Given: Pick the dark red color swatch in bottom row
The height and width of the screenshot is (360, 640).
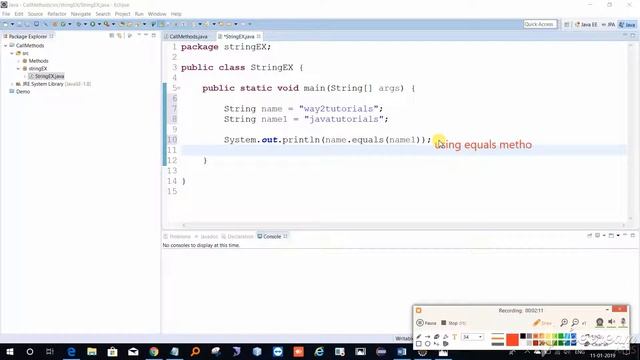Looking at the screenshot, I should (536, 343).
